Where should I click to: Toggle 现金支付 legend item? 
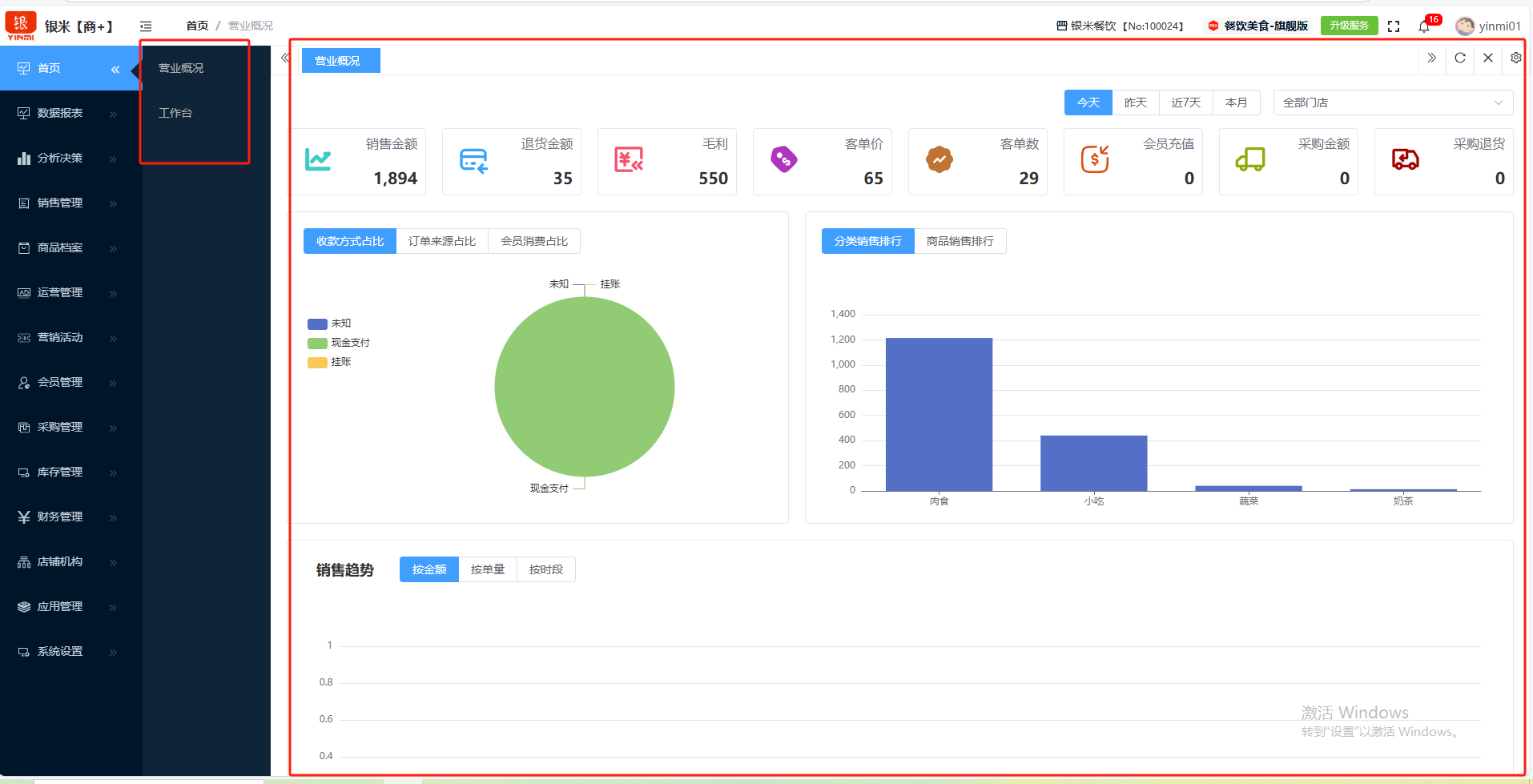point(340,343)
